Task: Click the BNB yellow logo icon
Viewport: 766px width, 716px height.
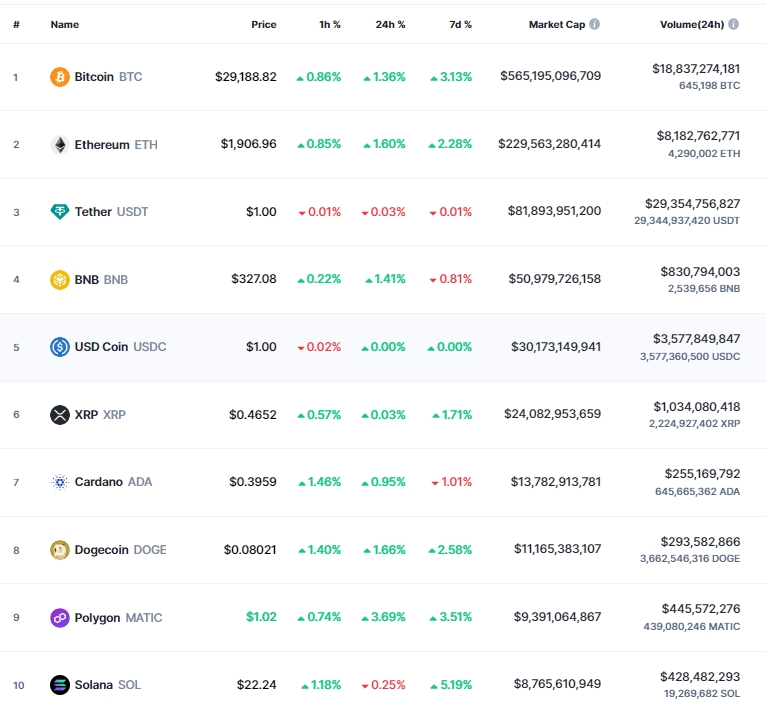Action: point(60,279)
